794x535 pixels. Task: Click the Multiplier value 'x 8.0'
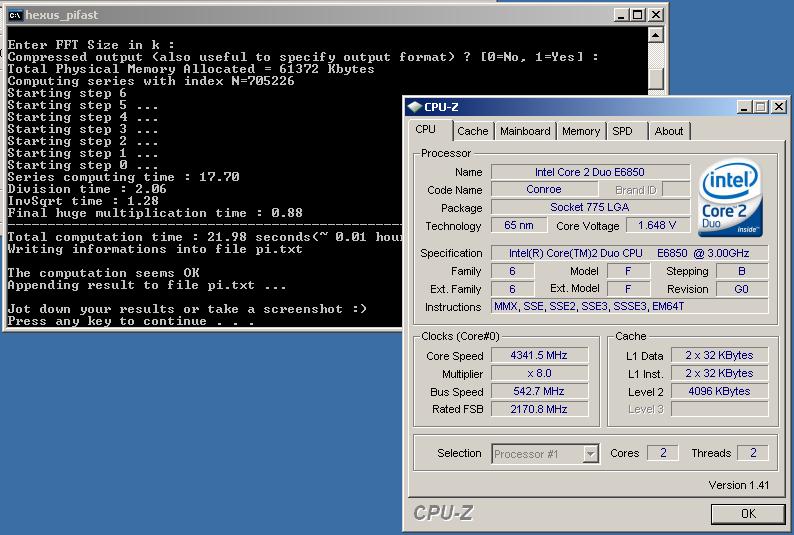[539, 374]
